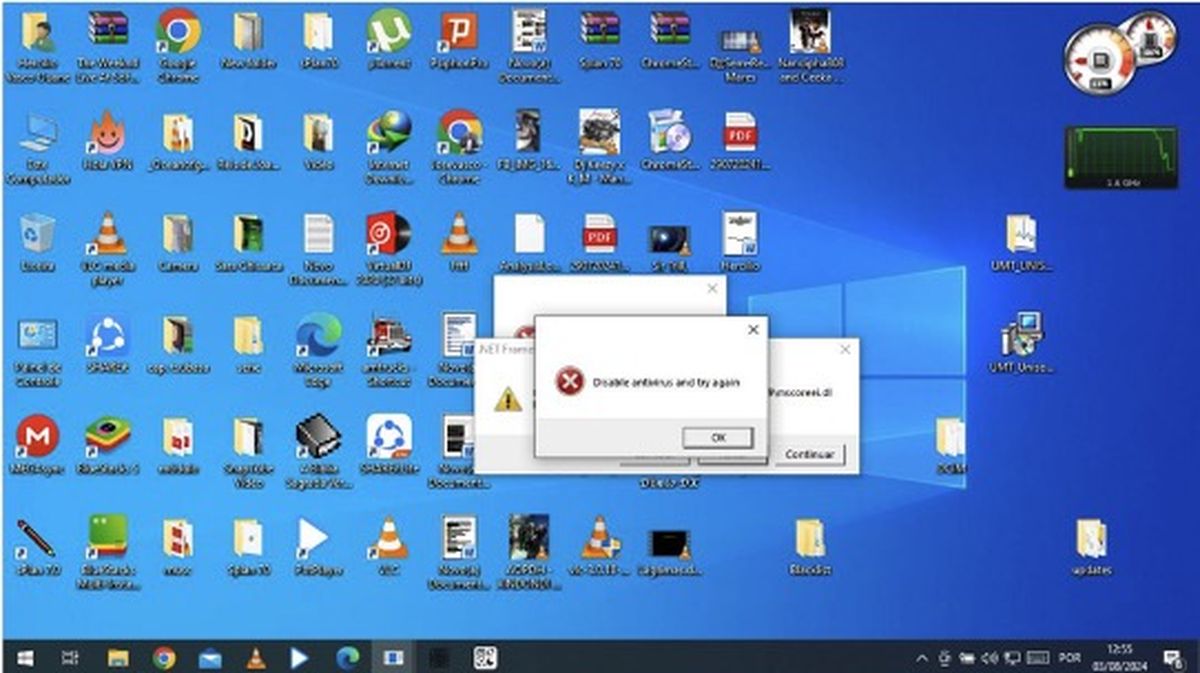Select the Este Computador desktop icon
1200x673 pixels.
37,148
